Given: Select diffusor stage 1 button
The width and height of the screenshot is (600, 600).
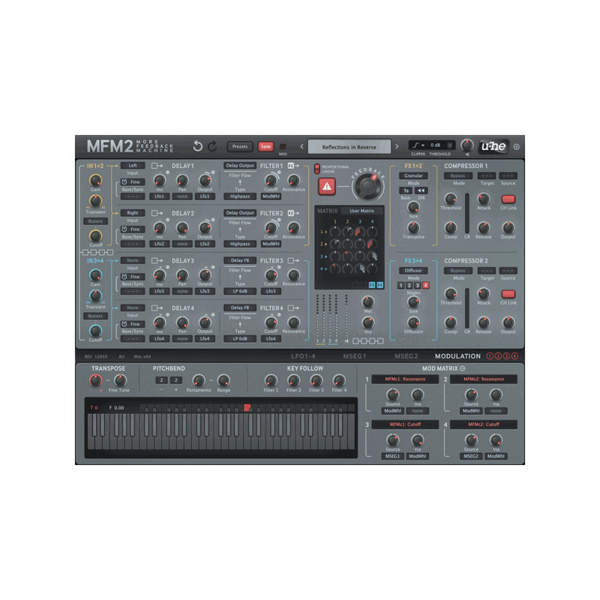Looking at the screenshot, I should point(401,285).
